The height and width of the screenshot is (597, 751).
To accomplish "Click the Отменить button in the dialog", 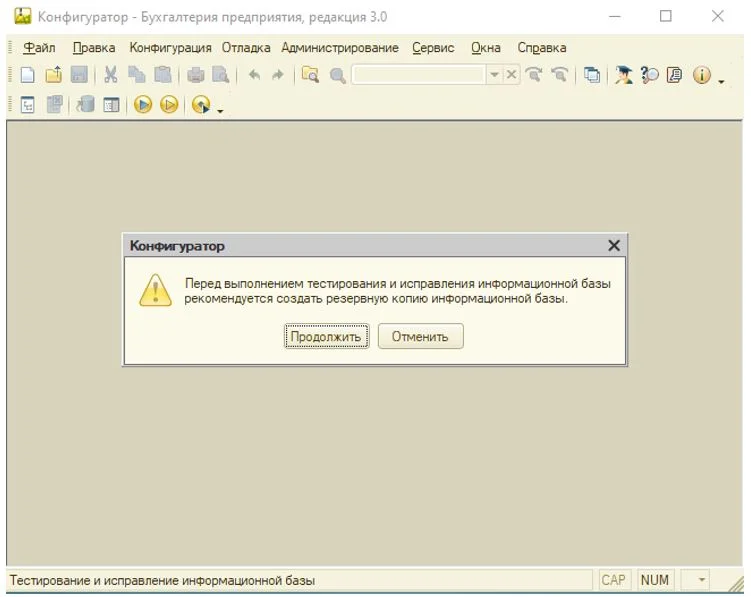I will coord(421,336).
